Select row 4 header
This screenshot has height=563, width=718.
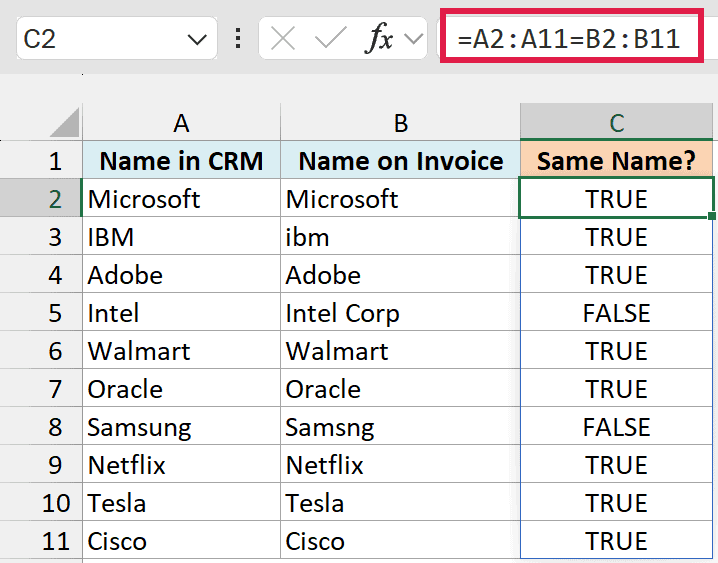coord(41,275)
